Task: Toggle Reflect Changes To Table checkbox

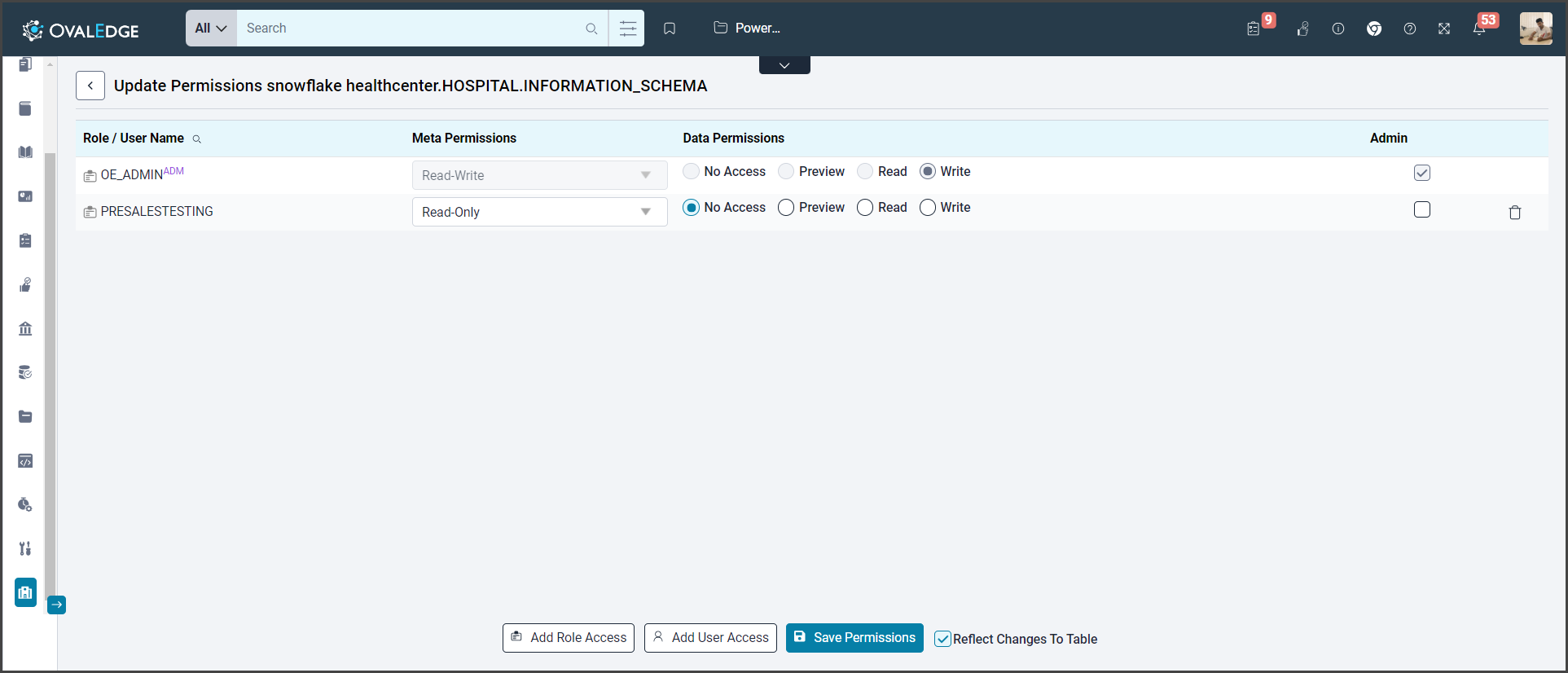Action: [x=942, y=640]
